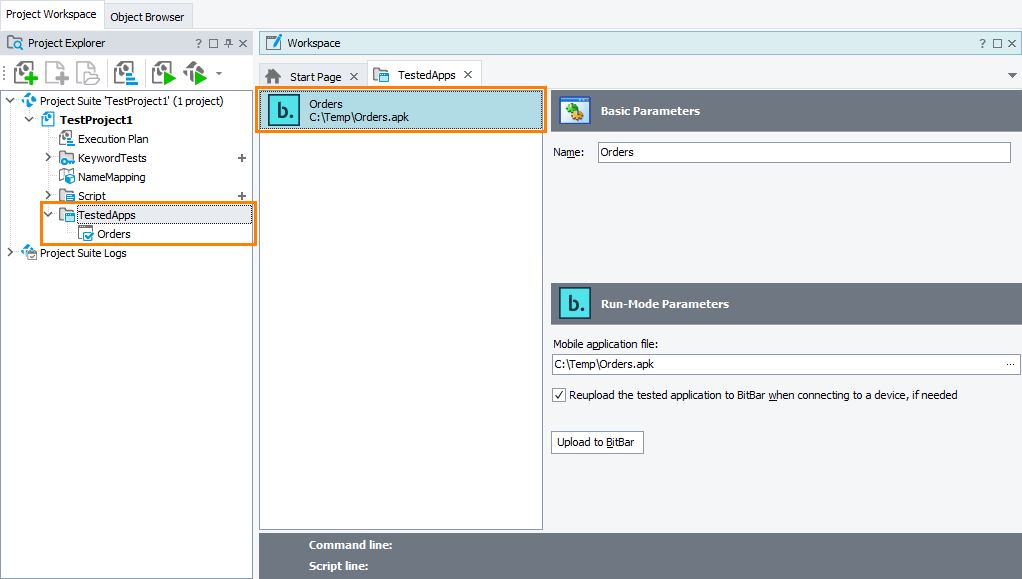Click the Run Project Suite icon

tap(195, 73)
